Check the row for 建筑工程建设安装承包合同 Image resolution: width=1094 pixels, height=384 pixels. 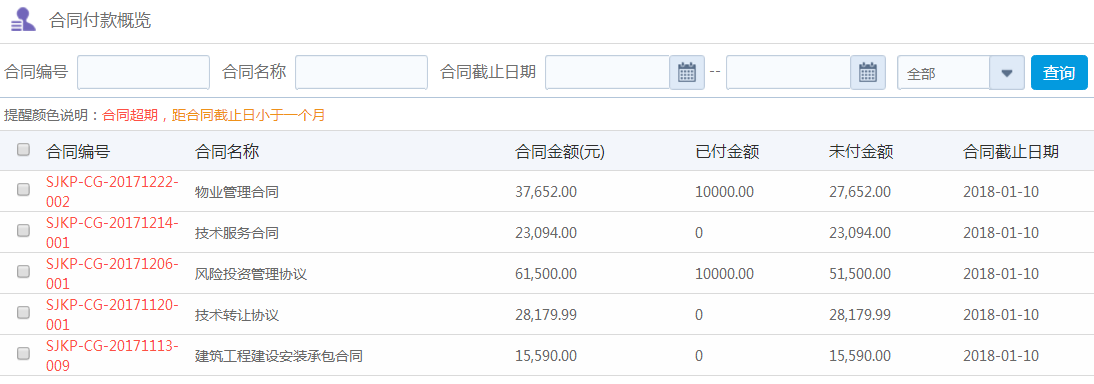coord(24,353)
